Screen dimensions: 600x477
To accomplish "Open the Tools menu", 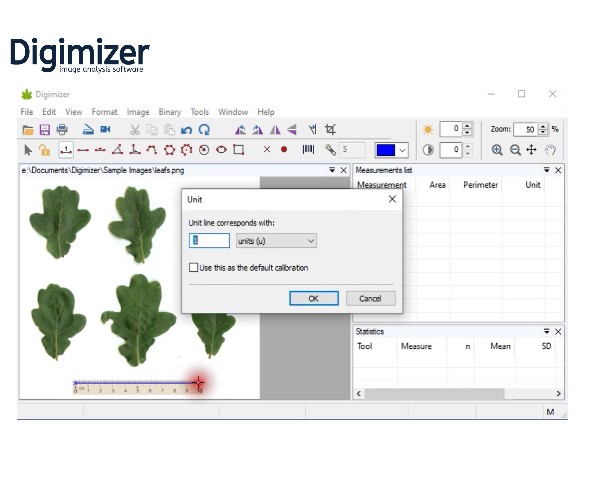I will (200, 112).
